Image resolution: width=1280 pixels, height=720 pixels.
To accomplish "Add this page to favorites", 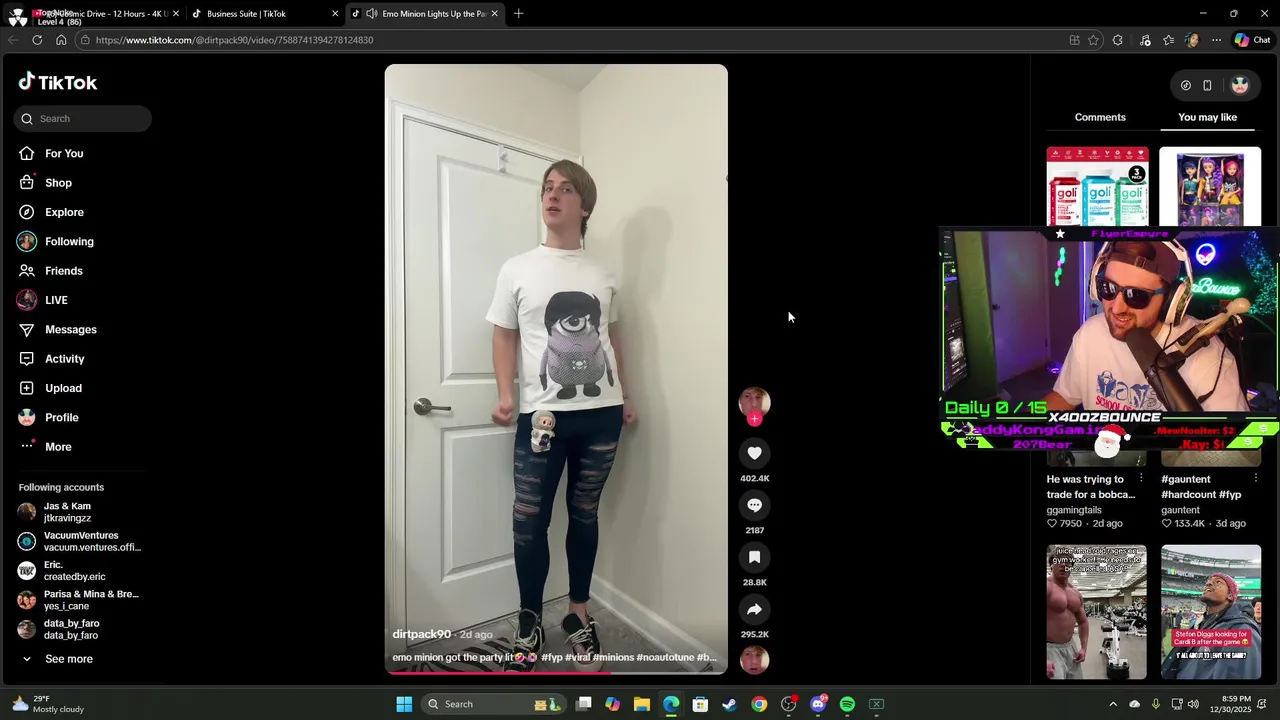I will click(x=1093, y=40).
